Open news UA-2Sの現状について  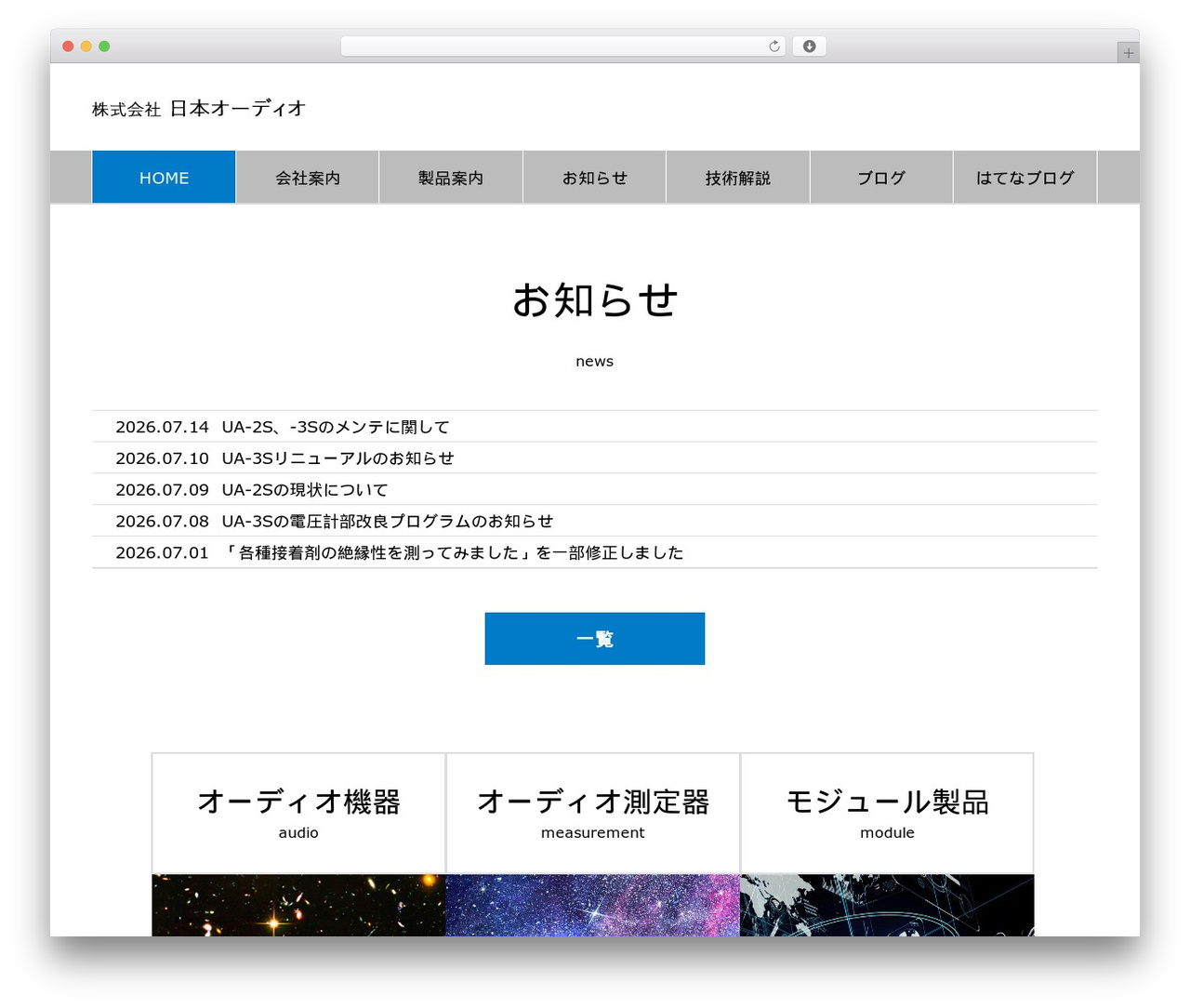tap(305, 490)
